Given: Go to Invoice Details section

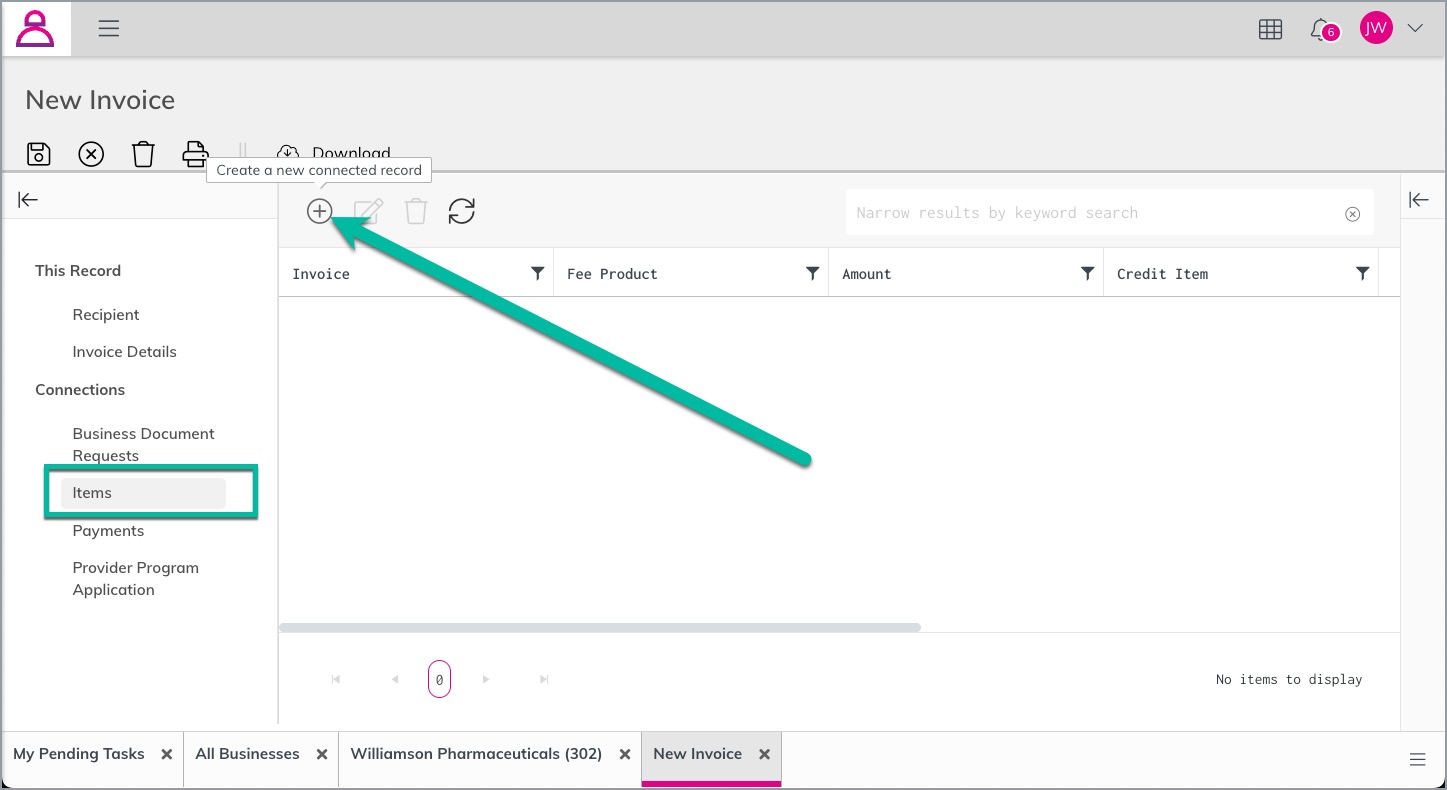Looking at the screenshot, I should coord(124,352).
